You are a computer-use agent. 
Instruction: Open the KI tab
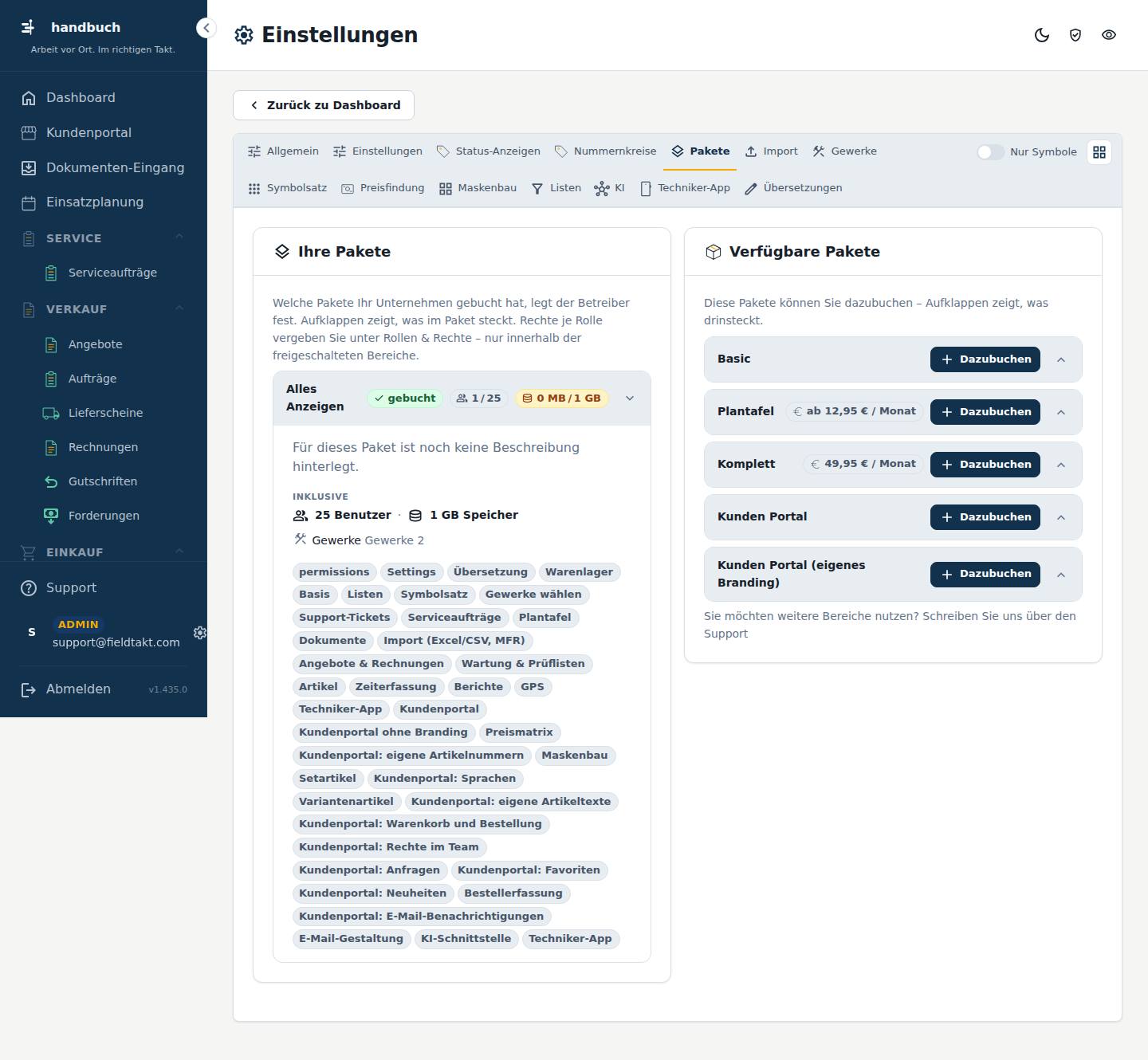pyautogui.click(x=609, y=188)
